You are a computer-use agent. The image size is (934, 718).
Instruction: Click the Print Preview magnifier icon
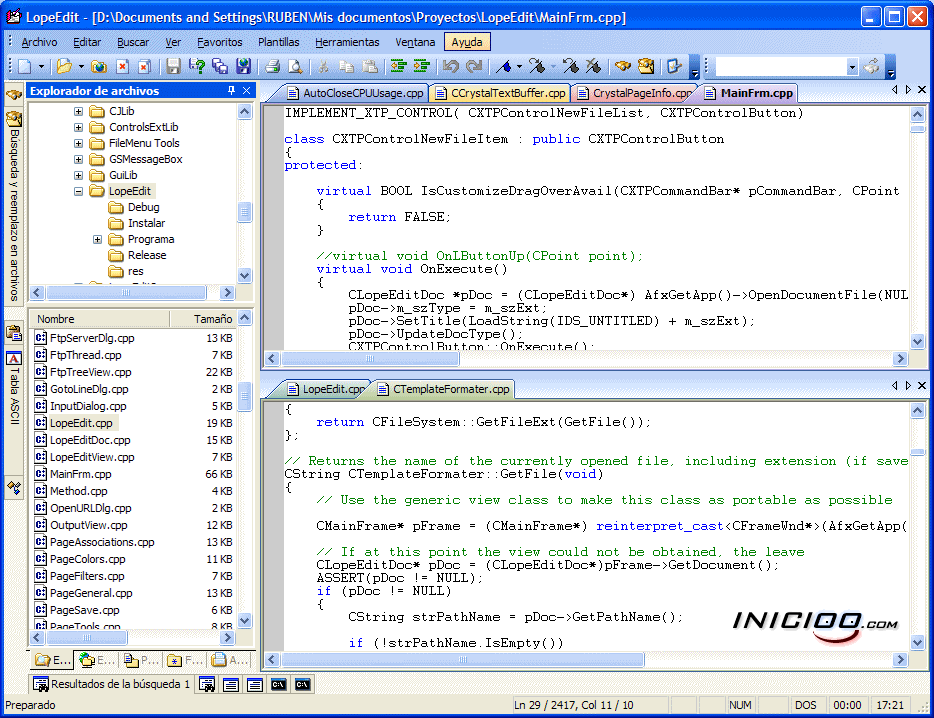[x=295, y=66]
